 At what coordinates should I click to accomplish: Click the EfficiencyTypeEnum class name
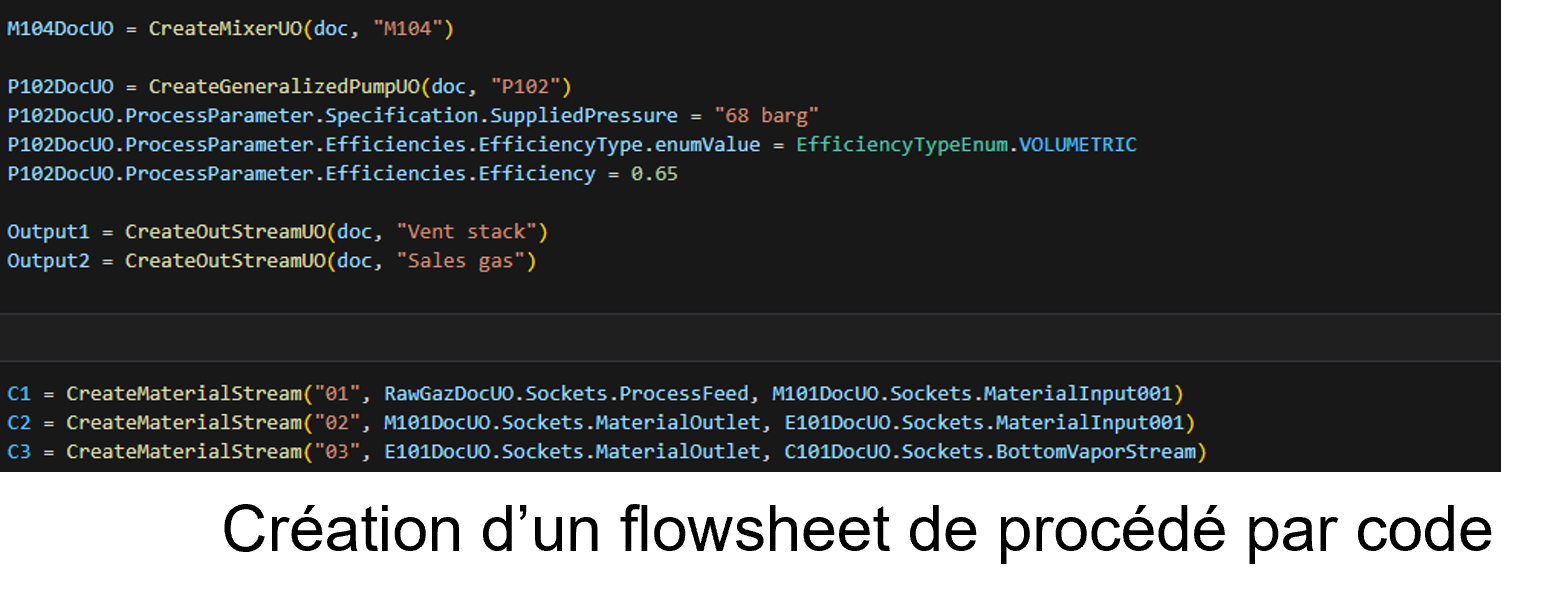click(x=900, y=145)
